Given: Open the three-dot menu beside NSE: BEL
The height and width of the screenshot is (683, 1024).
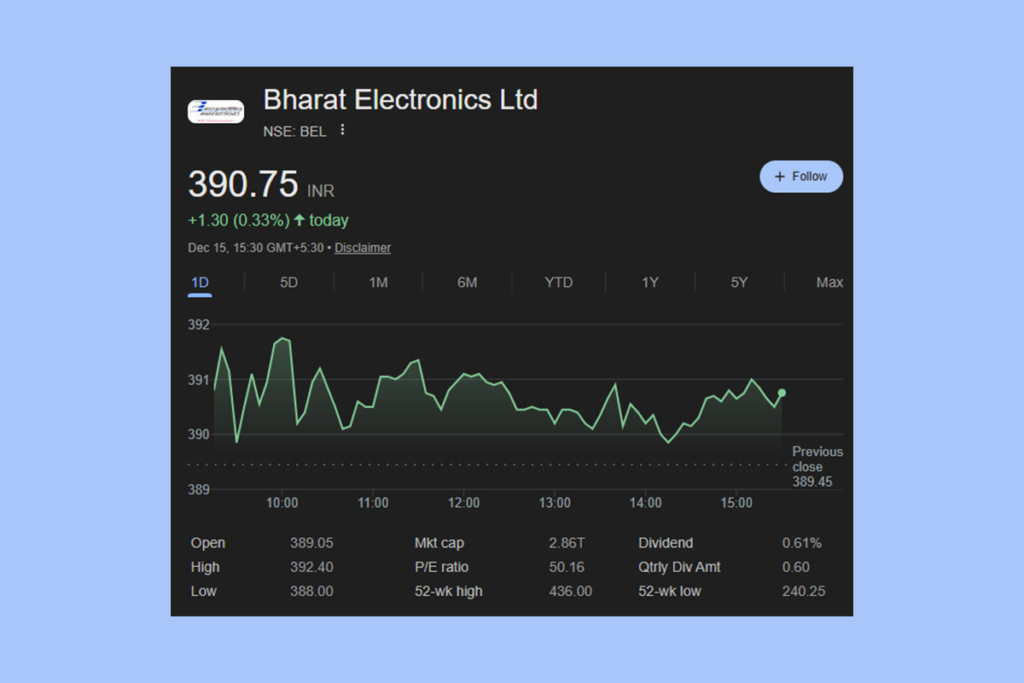Looking at the screenshot, I should click(342, 130).
